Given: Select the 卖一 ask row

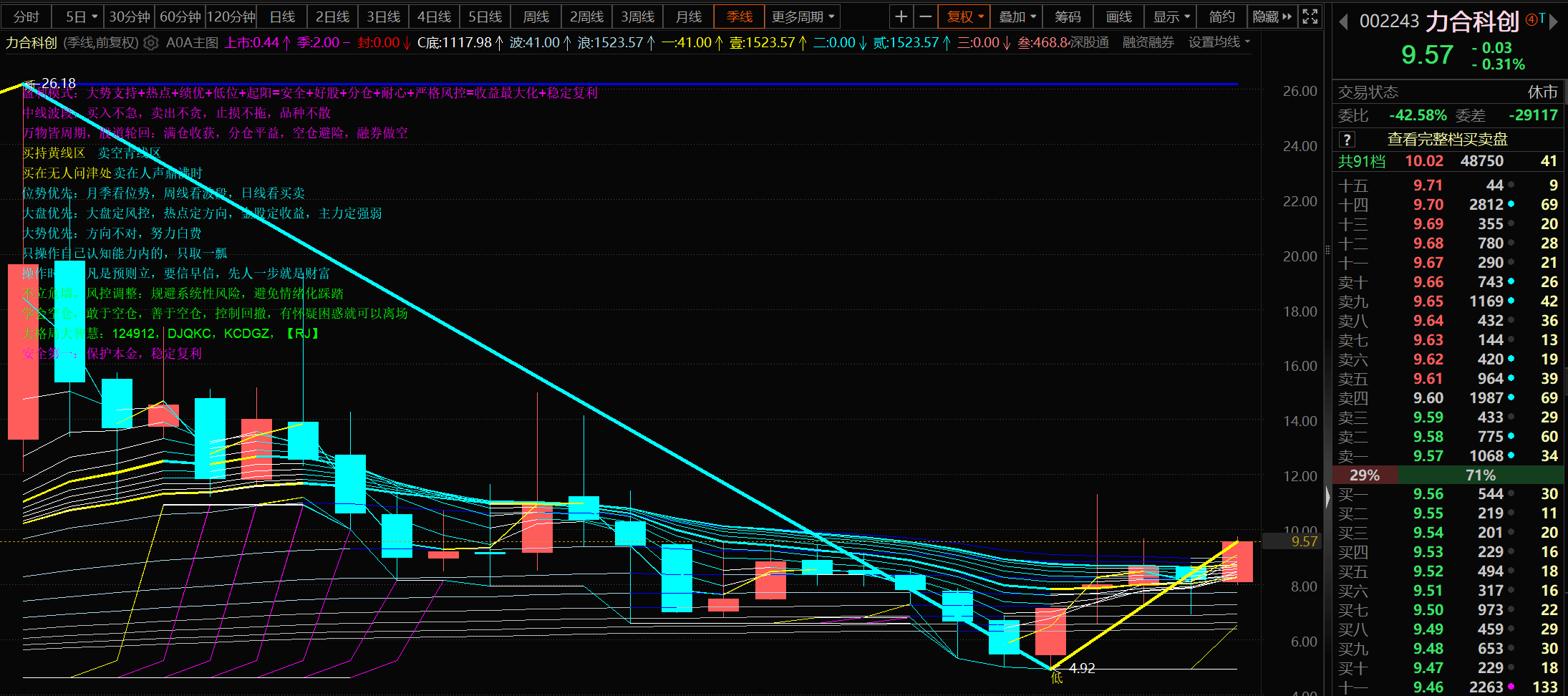Looking at the screenshot, I should pyautogui.click(x=1448, y=456).
